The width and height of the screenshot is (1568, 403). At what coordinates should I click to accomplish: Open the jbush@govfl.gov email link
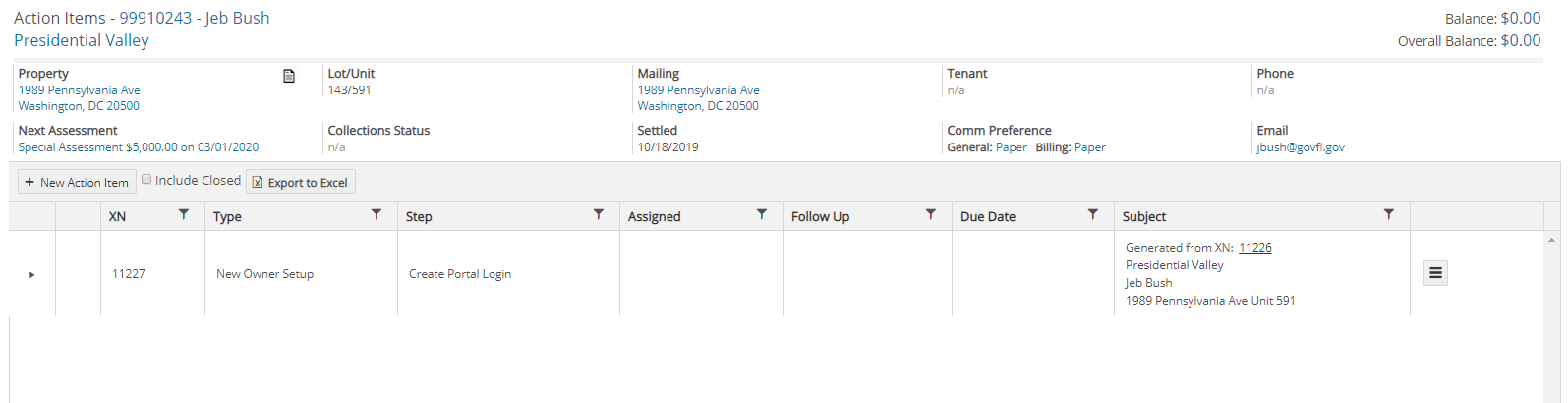tap(1300, 147)
